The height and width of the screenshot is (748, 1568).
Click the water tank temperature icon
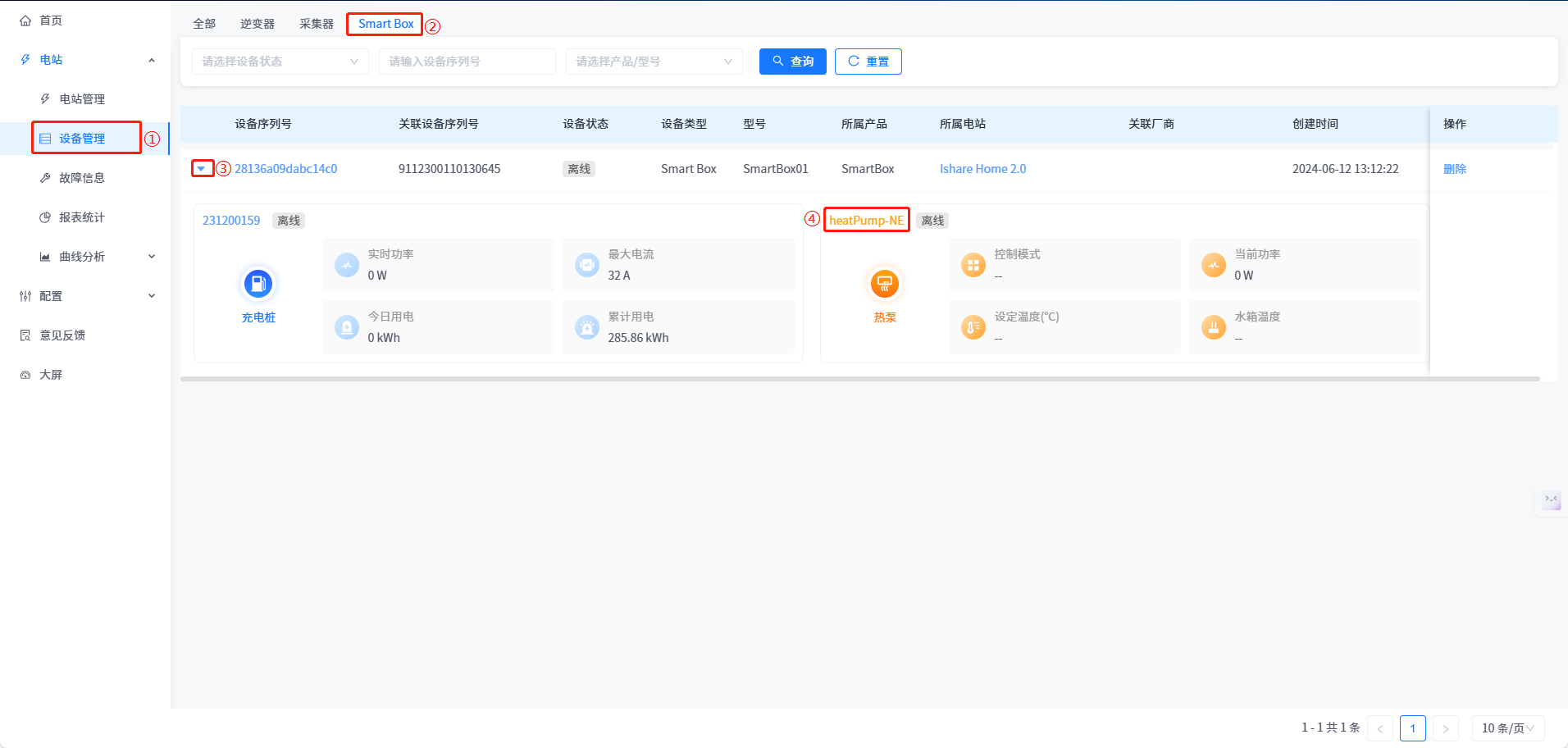[1213, 327]
